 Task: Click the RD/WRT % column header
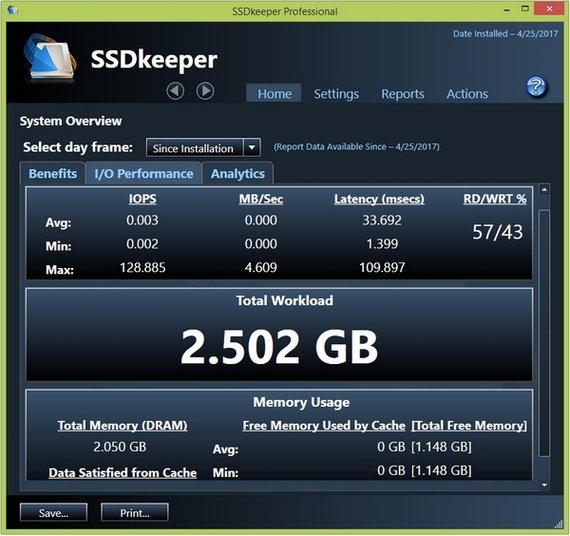point(495,199)
